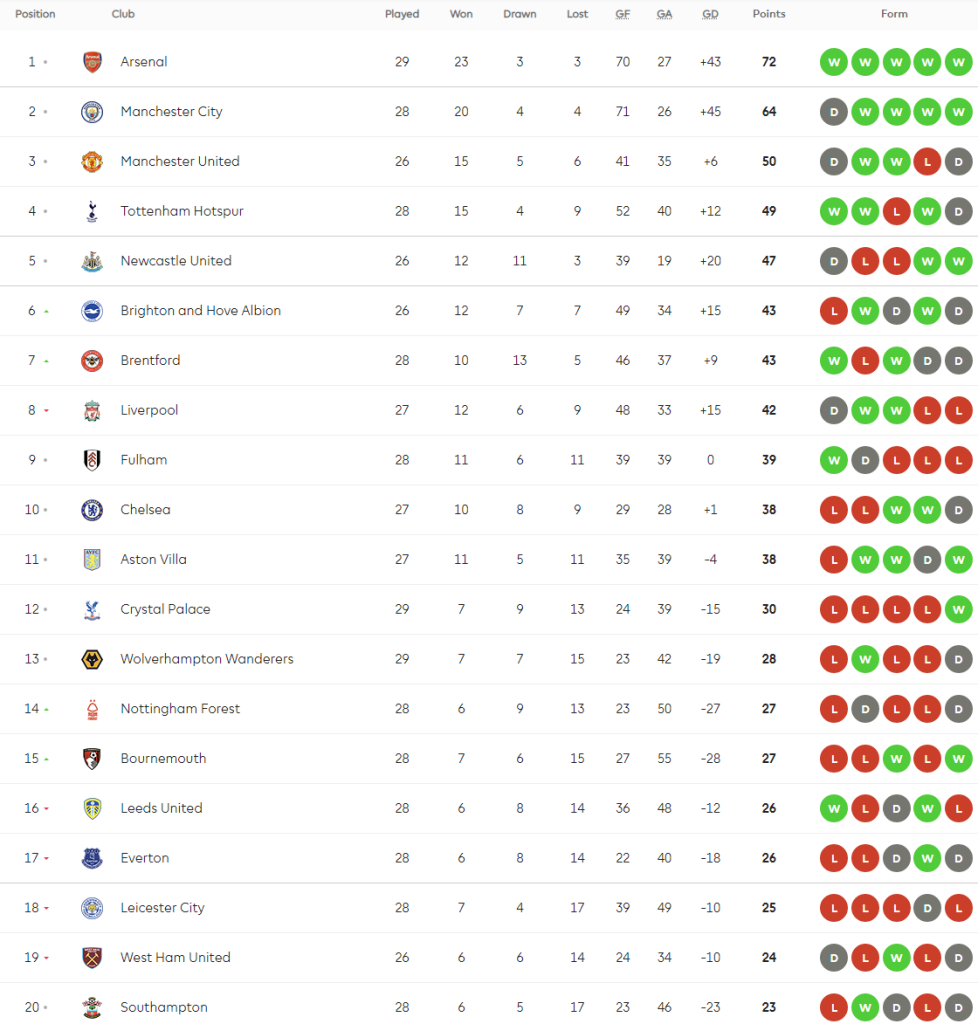Click the Tottenham Hotspur crest icon
The height and width of the screenshot is (1024, 978).
coord(92,211)
